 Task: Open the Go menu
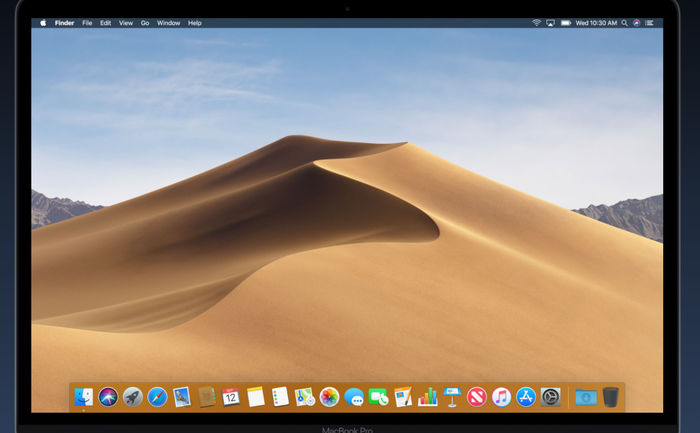coord(145,22)
